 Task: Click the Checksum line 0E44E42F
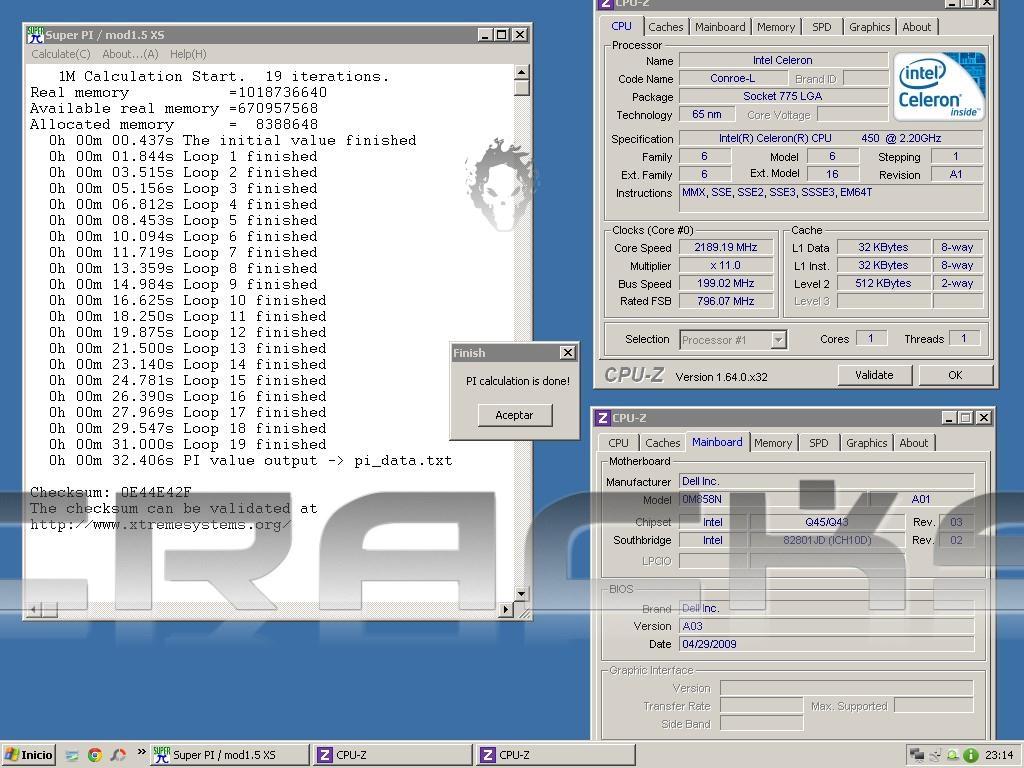pos(111,492)
